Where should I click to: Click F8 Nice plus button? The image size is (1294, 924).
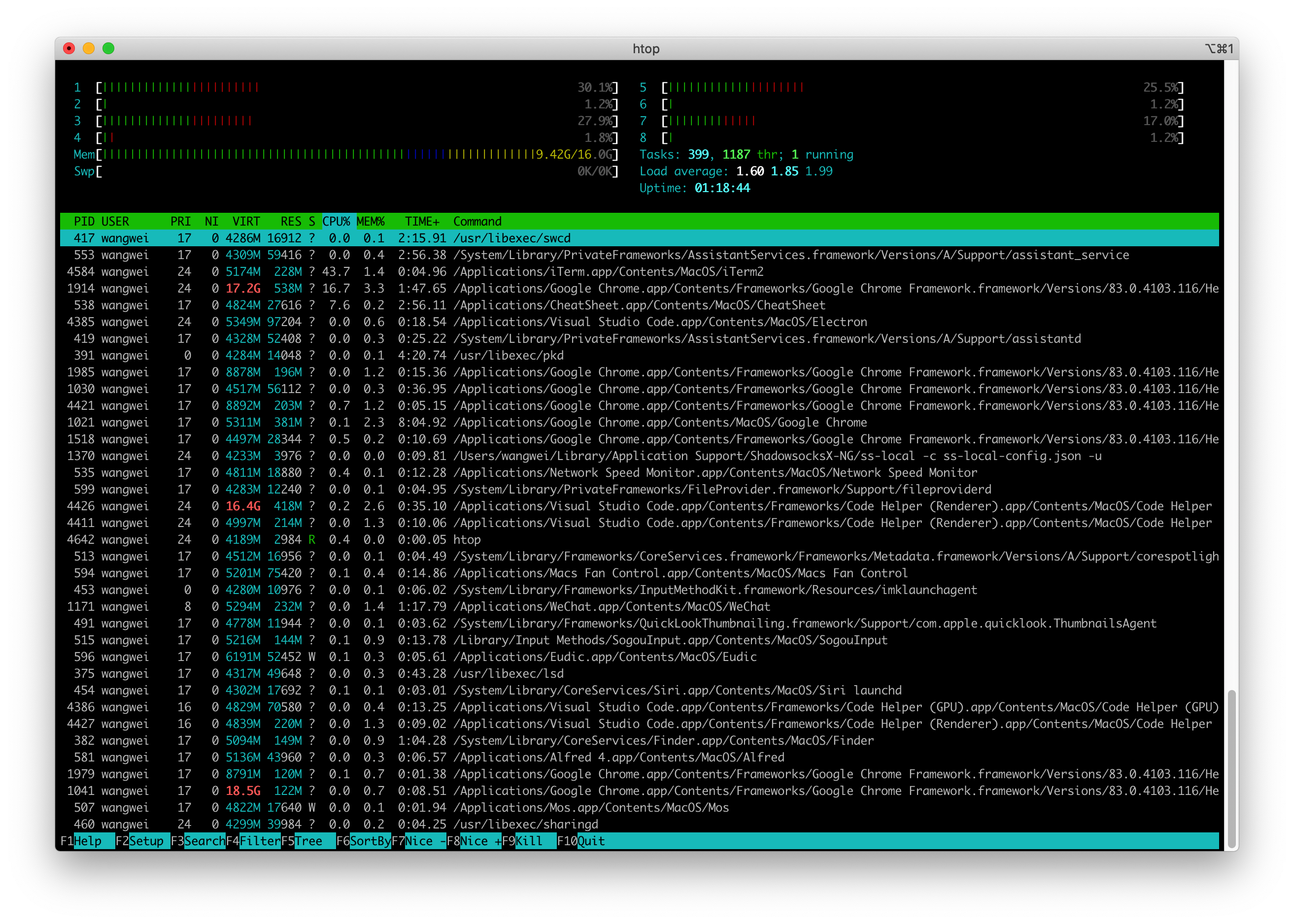[474, 840]
